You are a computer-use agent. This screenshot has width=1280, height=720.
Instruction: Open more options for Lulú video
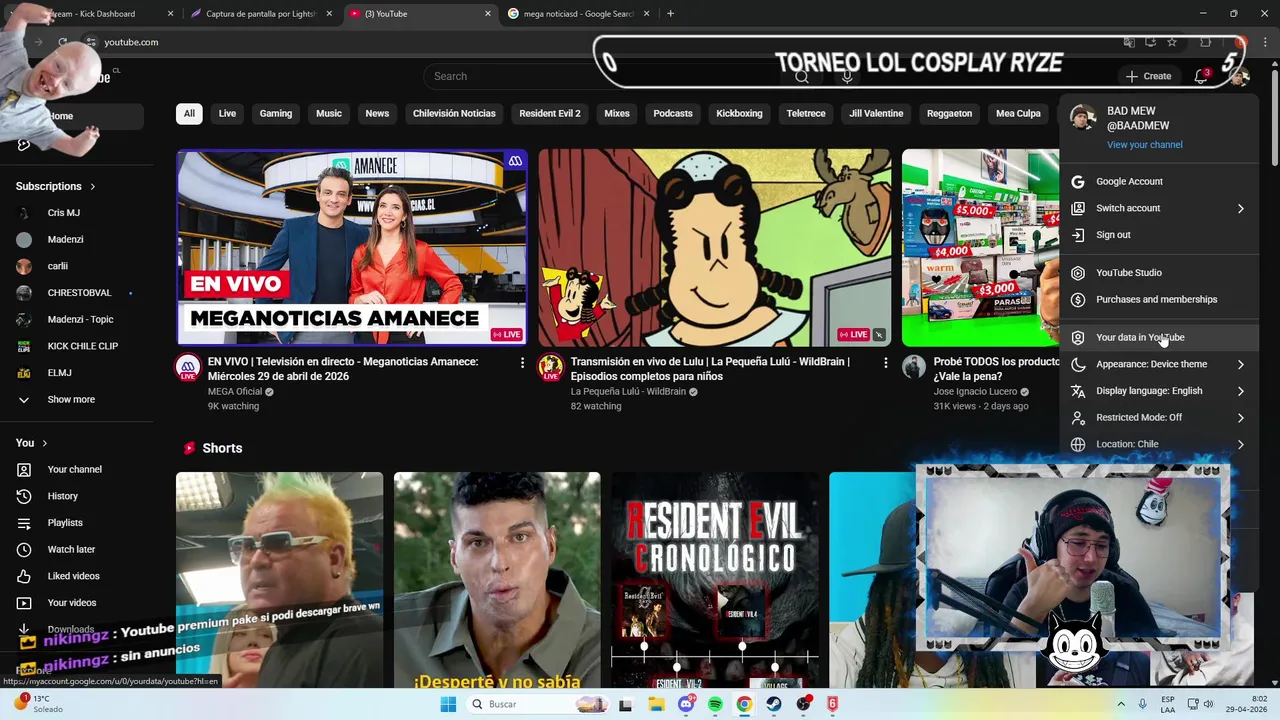point(885,363)
